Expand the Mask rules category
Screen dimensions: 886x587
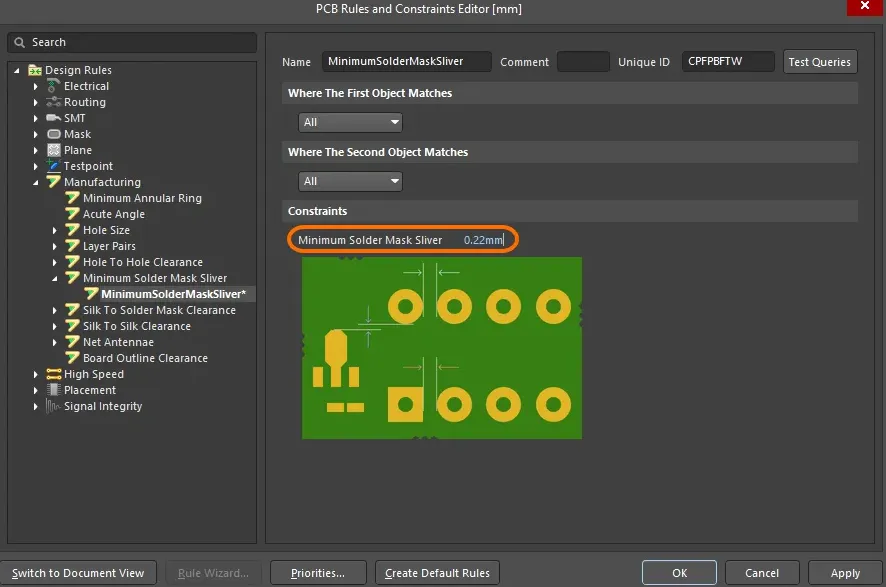pos(36,134)
